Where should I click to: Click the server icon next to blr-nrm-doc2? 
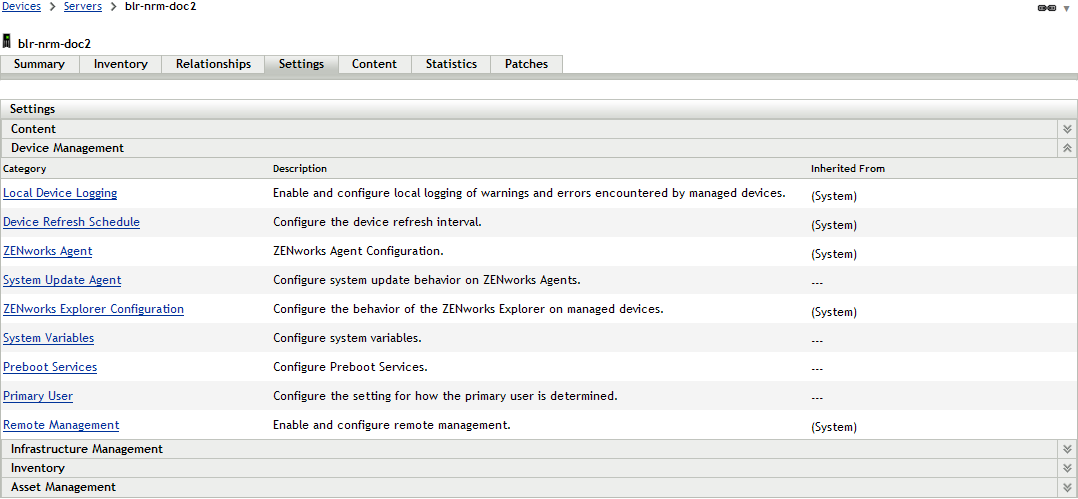coord(8,42)
